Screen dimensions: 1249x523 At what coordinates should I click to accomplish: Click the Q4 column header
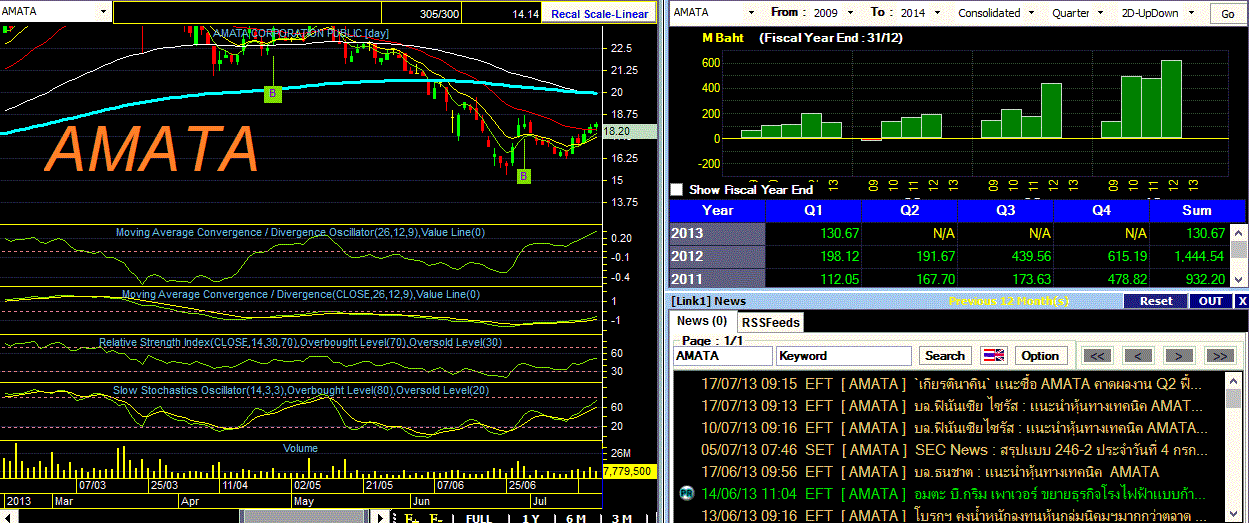[1101, 210]
